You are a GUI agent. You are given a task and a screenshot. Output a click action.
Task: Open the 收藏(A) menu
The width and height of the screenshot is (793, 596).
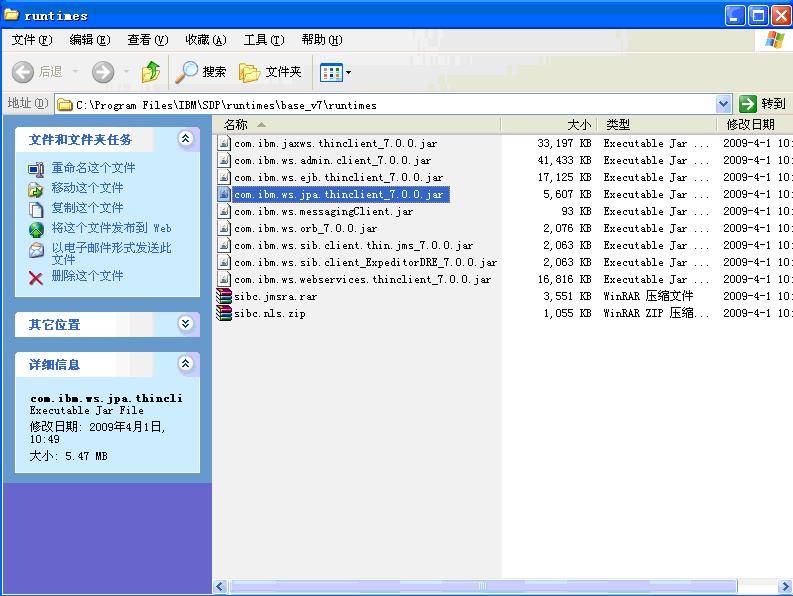click(x=206, y=39)
